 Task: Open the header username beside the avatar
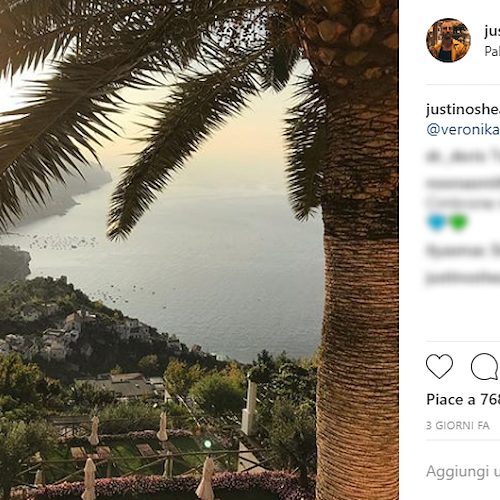coord(492,31)
